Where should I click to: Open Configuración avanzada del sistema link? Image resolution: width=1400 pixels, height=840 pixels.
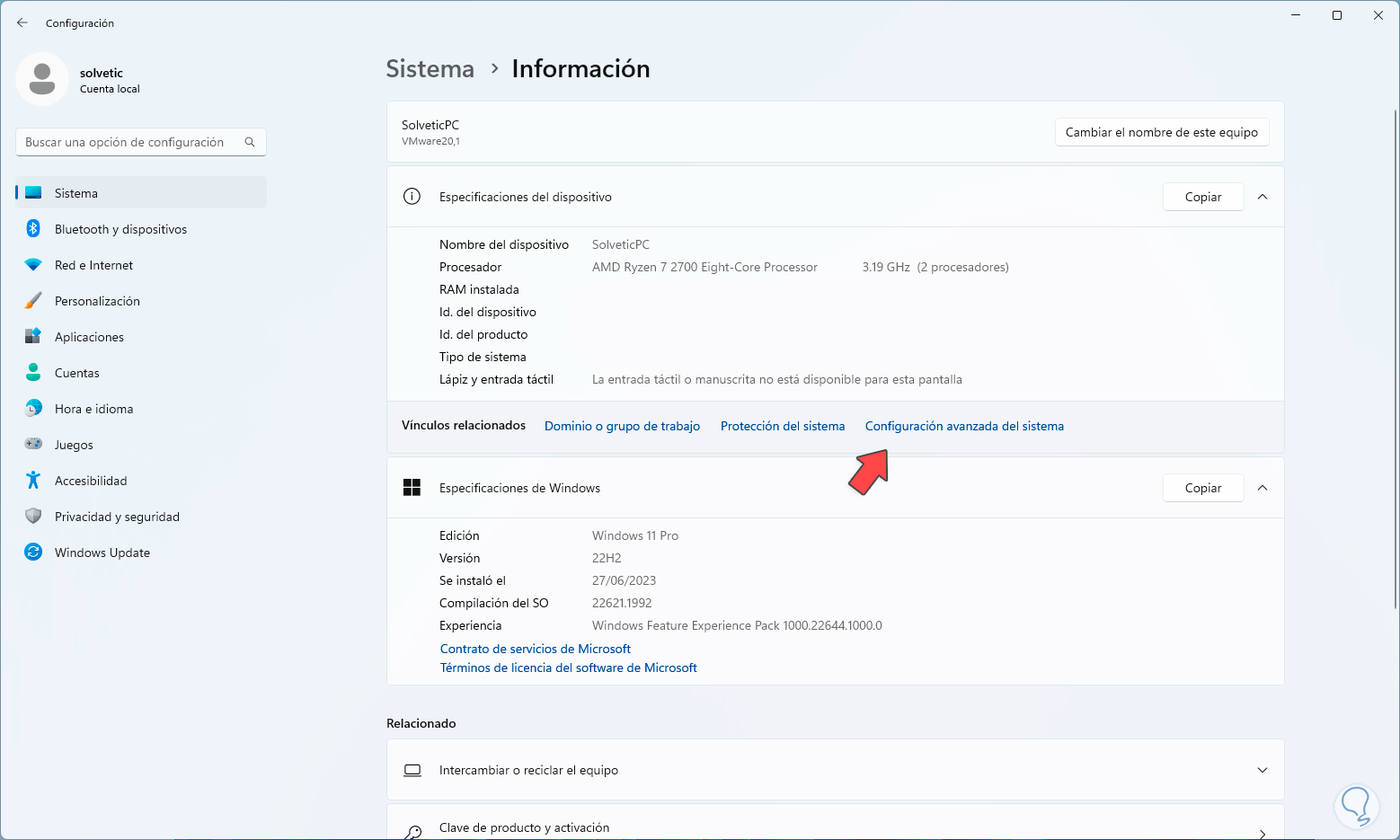(964, 426)
